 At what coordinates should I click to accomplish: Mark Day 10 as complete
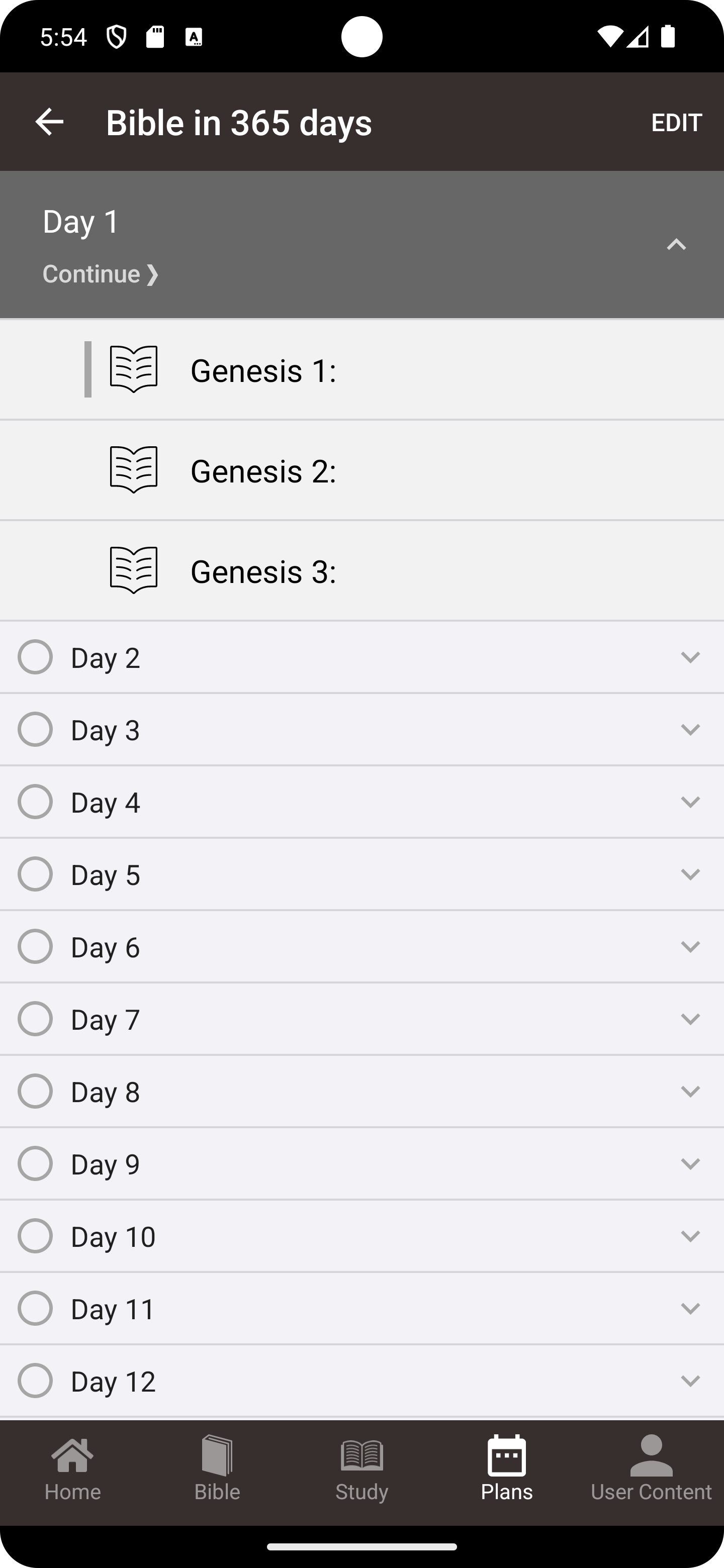point(35,1236)
